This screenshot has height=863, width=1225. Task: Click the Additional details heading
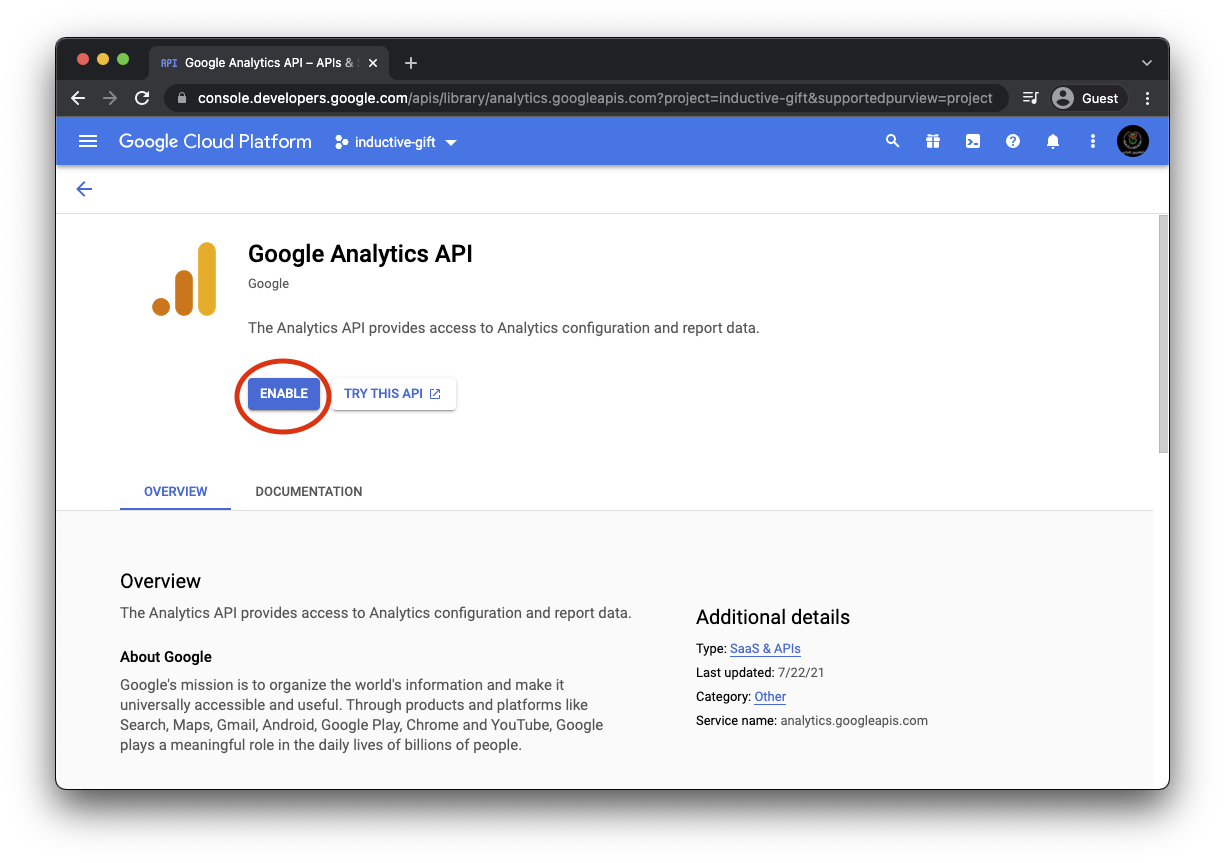coord(773,617)
